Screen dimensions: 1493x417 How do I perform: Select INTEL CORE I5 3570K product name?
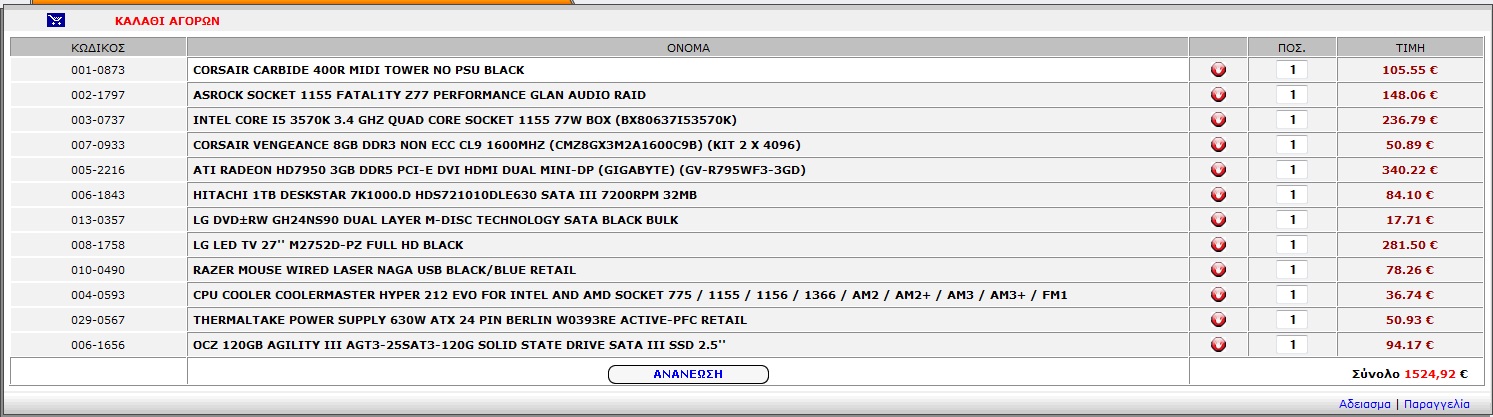464,120
